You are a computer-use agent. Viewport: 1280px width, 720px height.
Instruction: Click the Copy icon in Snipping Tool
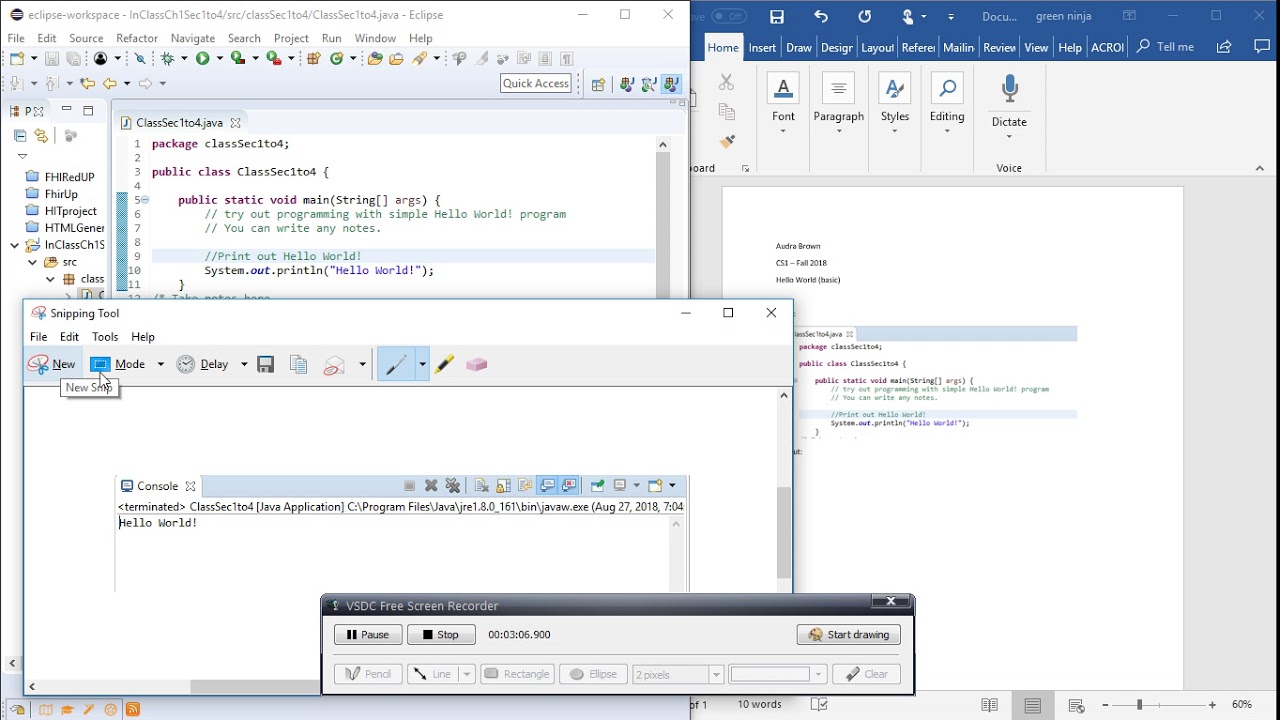298,364
